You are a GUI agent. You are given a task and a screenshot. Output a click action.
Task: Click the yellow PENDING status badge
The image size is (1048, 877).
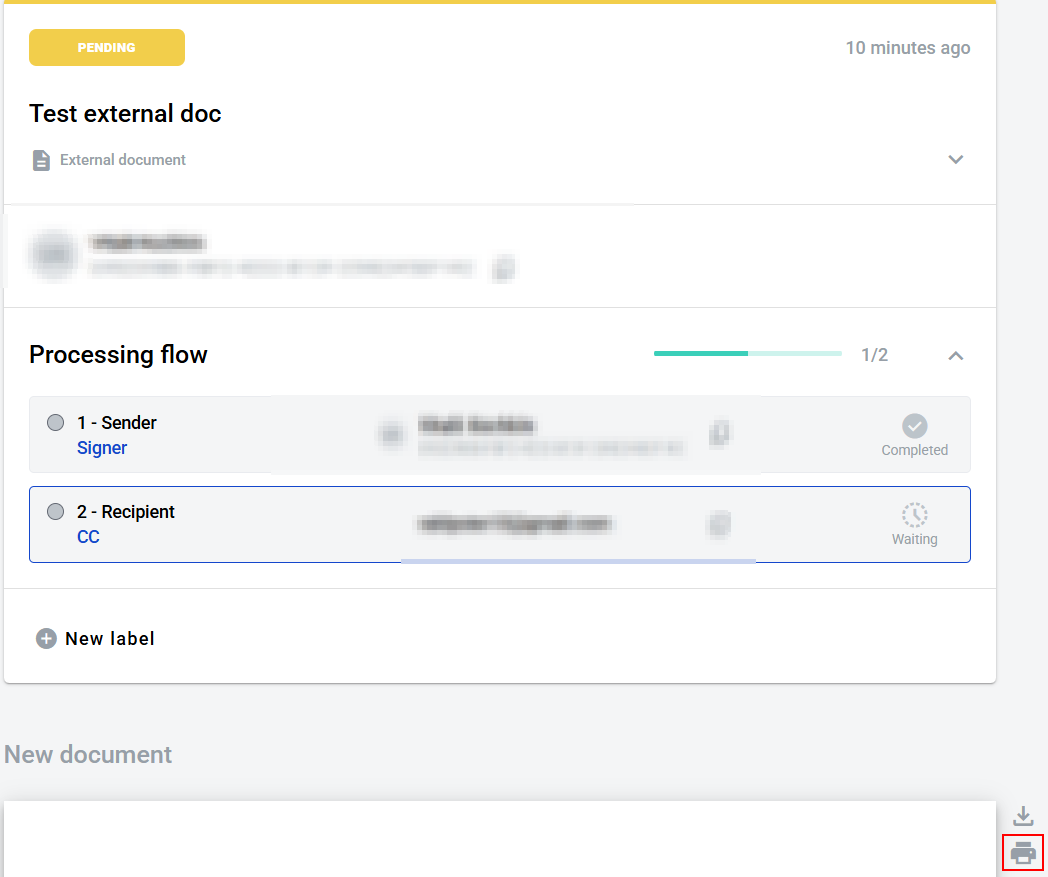click(107, 48)
